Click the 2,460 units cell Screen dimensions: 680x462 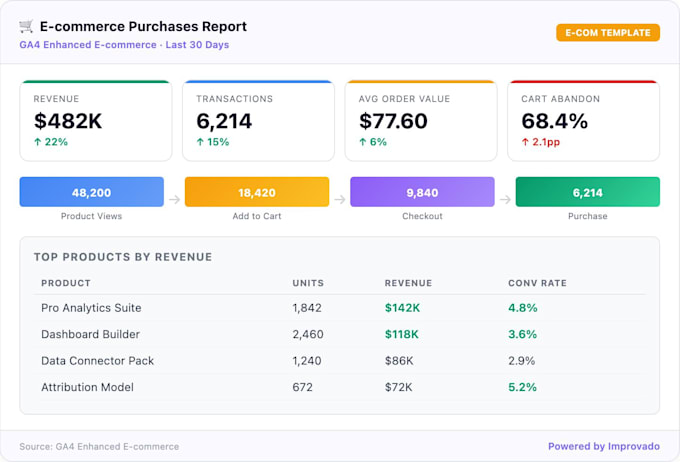(x=308, y=334)
